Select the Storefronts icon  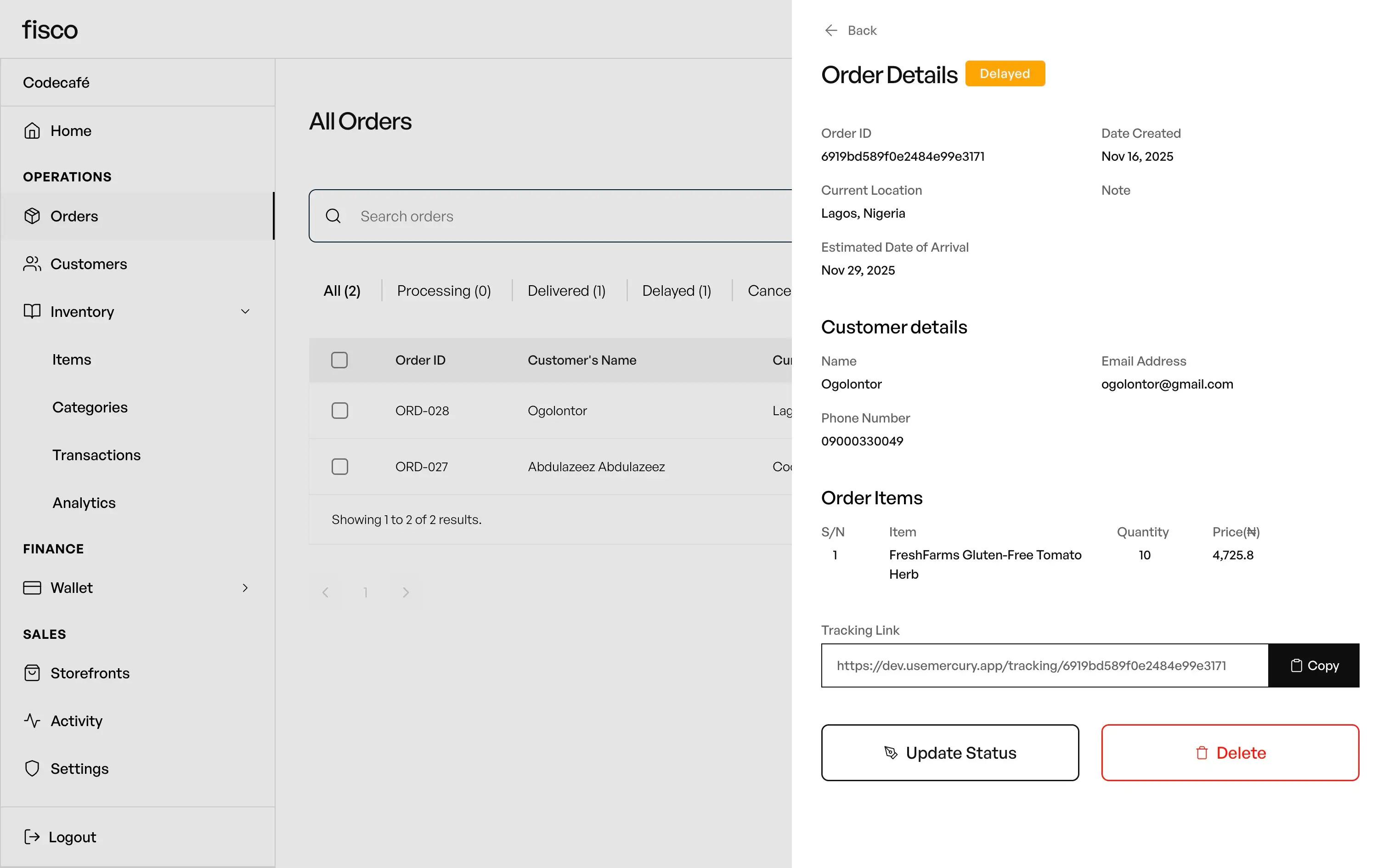pyautogui.click(x=33, y=673)
